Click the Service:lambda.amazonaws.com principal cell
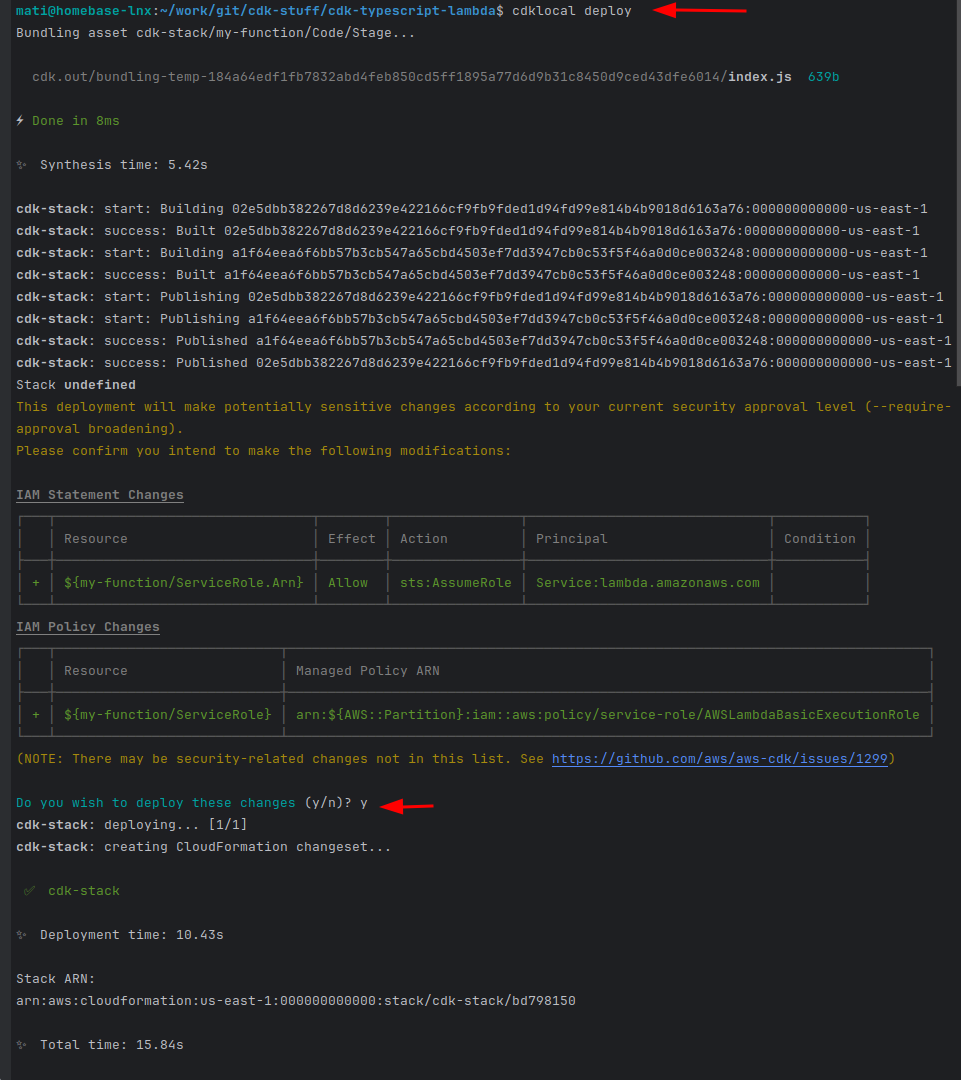961x1080 pixels. pos(647,583)
